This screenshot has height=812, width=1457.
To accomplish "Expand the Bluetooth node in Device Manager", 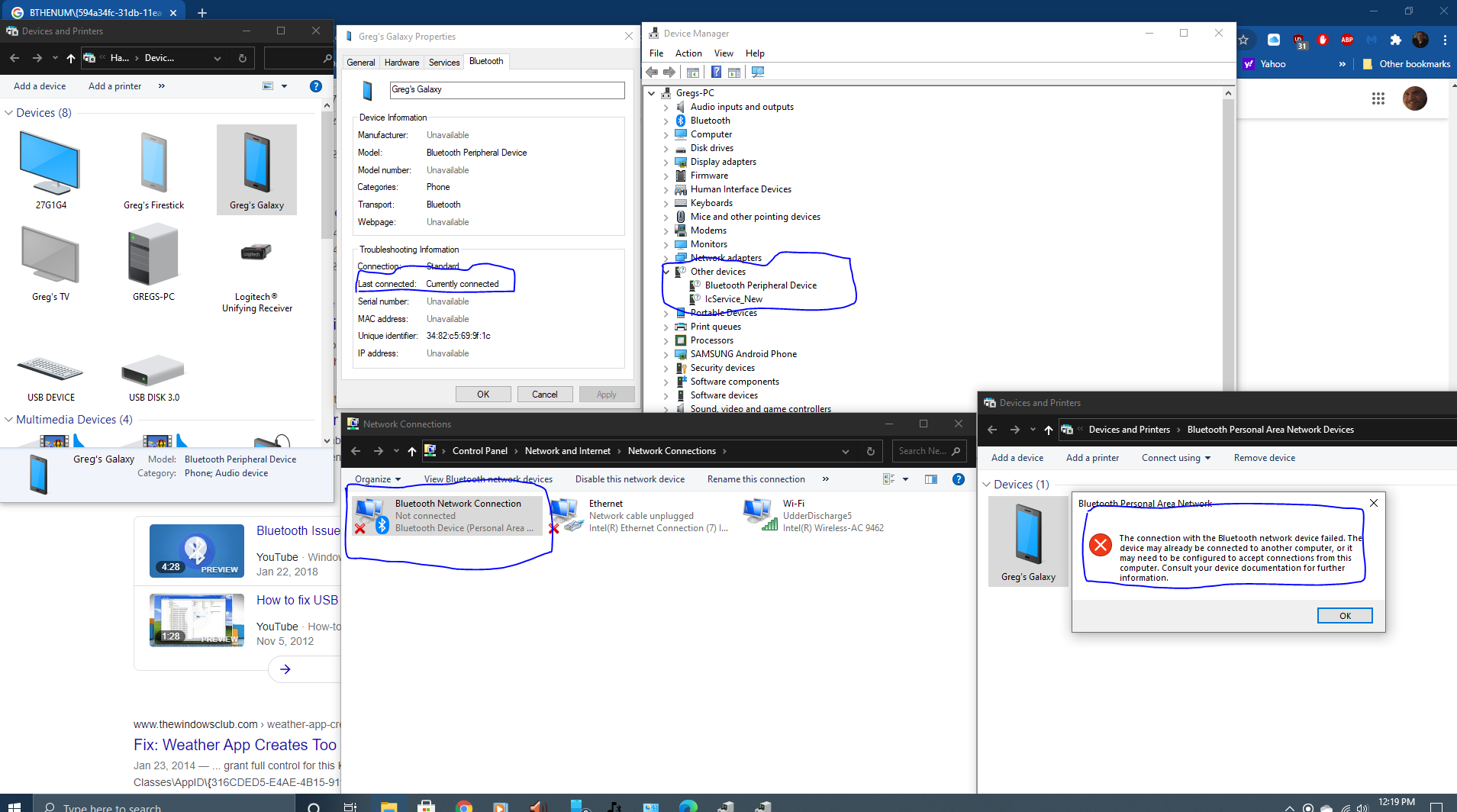I will [666, 121].
